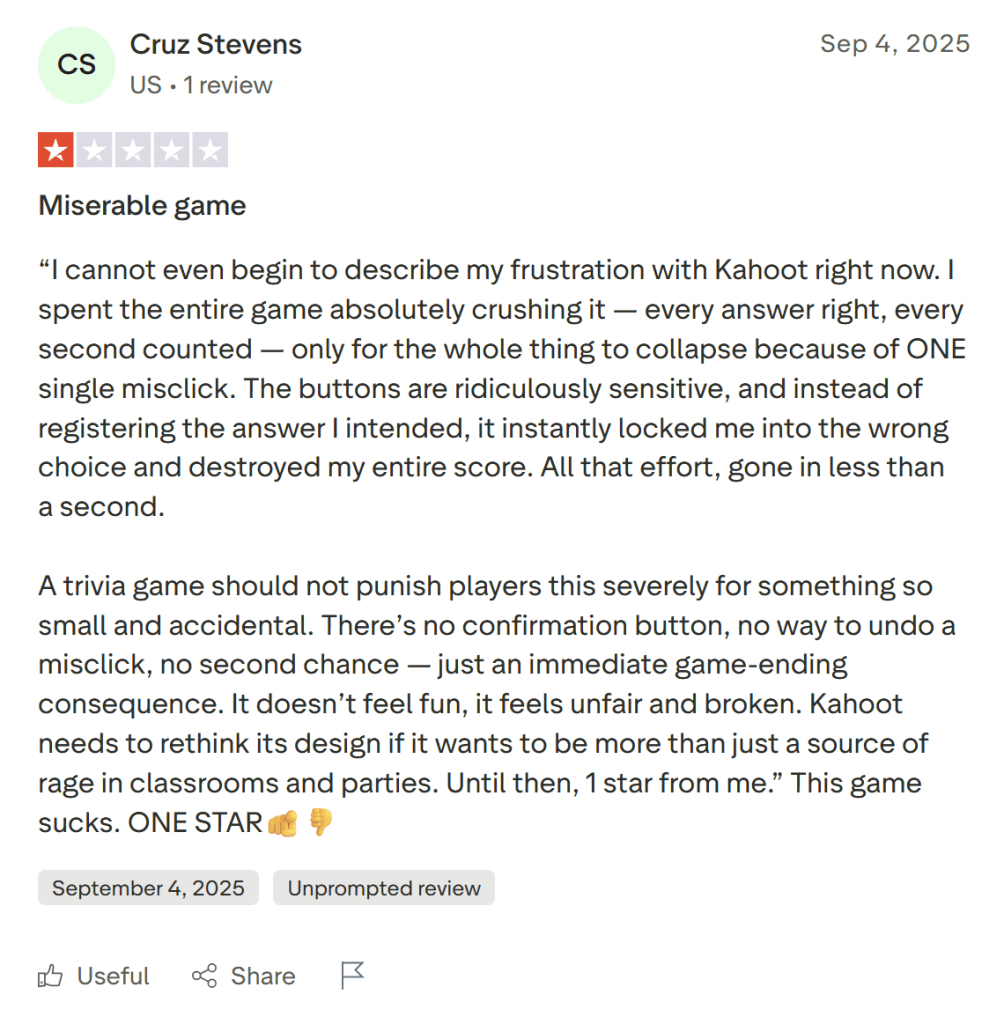Screen dimensions: 1004x1024
Task: Click the 'Sep 4, 2025' timestamp
Action: (x=895, y=43)
